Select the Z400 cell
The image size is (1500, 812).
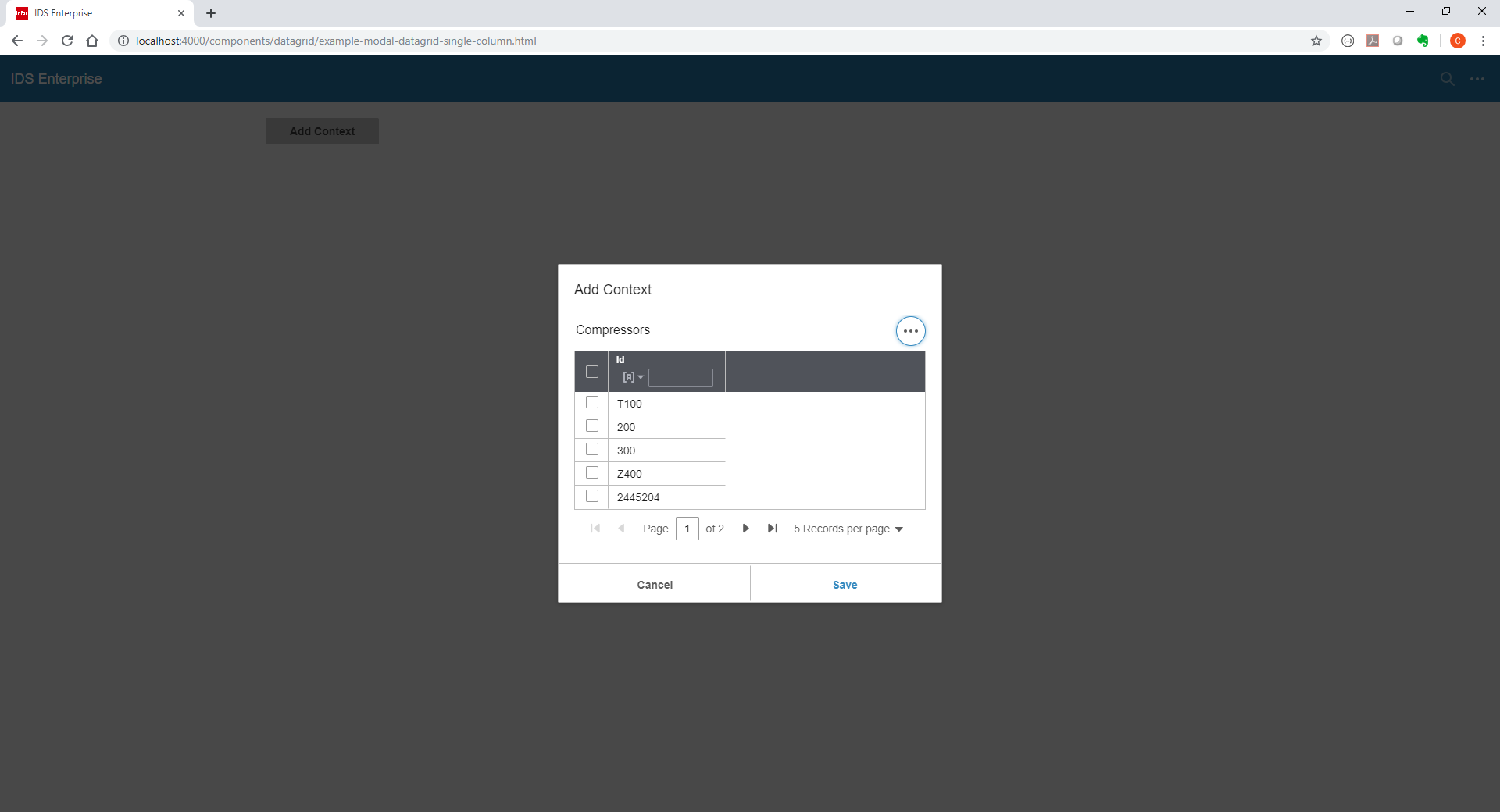click(x=666, y=474)
